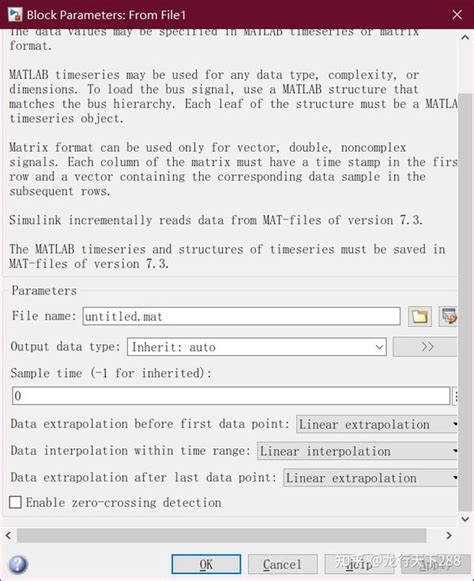Enable zero-crossing detection checkbox
Image resolution: width=474 pixels, height=581 pixels.
tap(15, 502)
